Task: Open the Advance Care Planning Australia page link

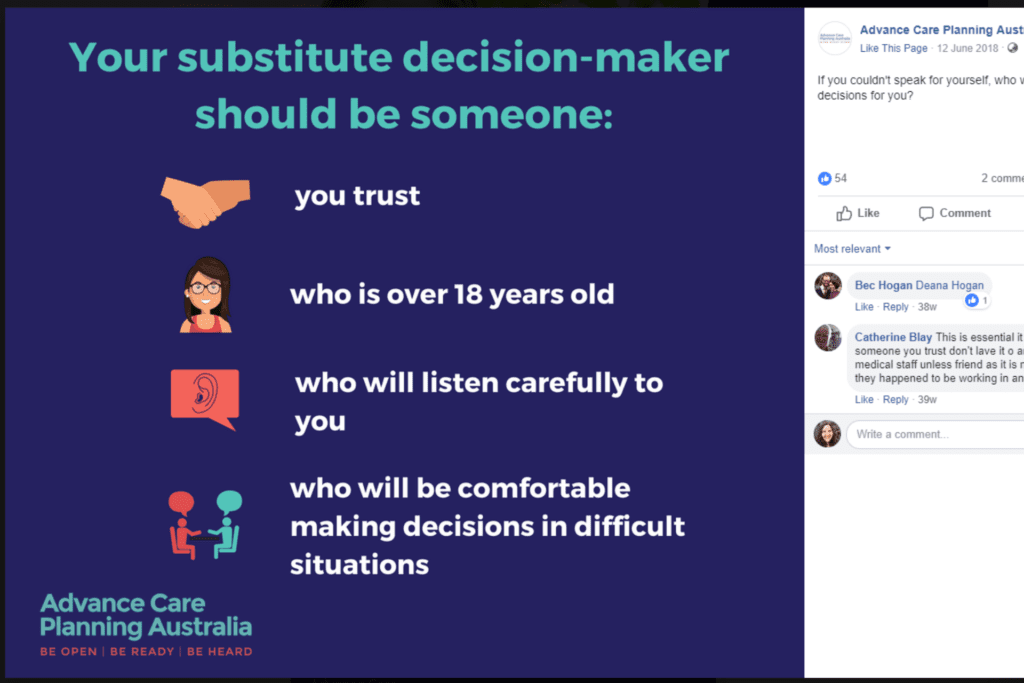Action: (942, 30)
